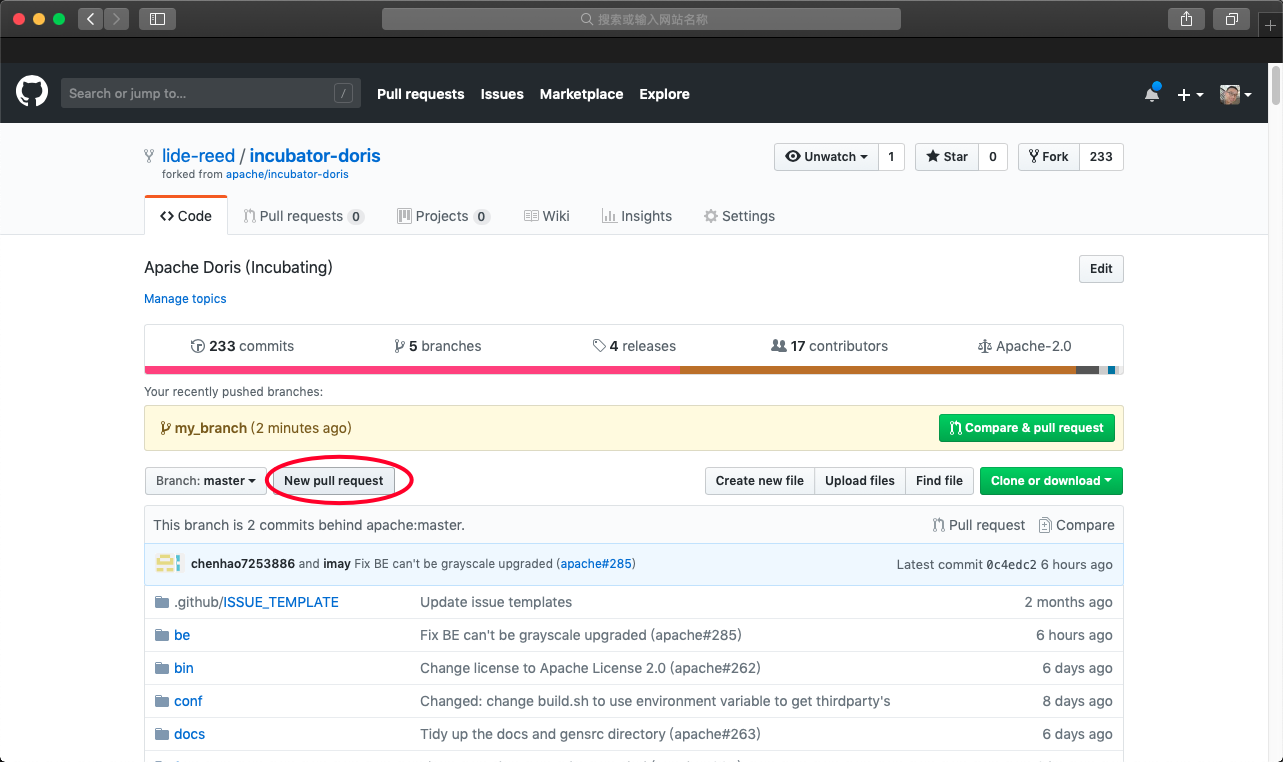This screenshot has width=1283, height=762.
Task: Open apache/incubator-doris forked-from link
Action: click(x=287, y=174)
